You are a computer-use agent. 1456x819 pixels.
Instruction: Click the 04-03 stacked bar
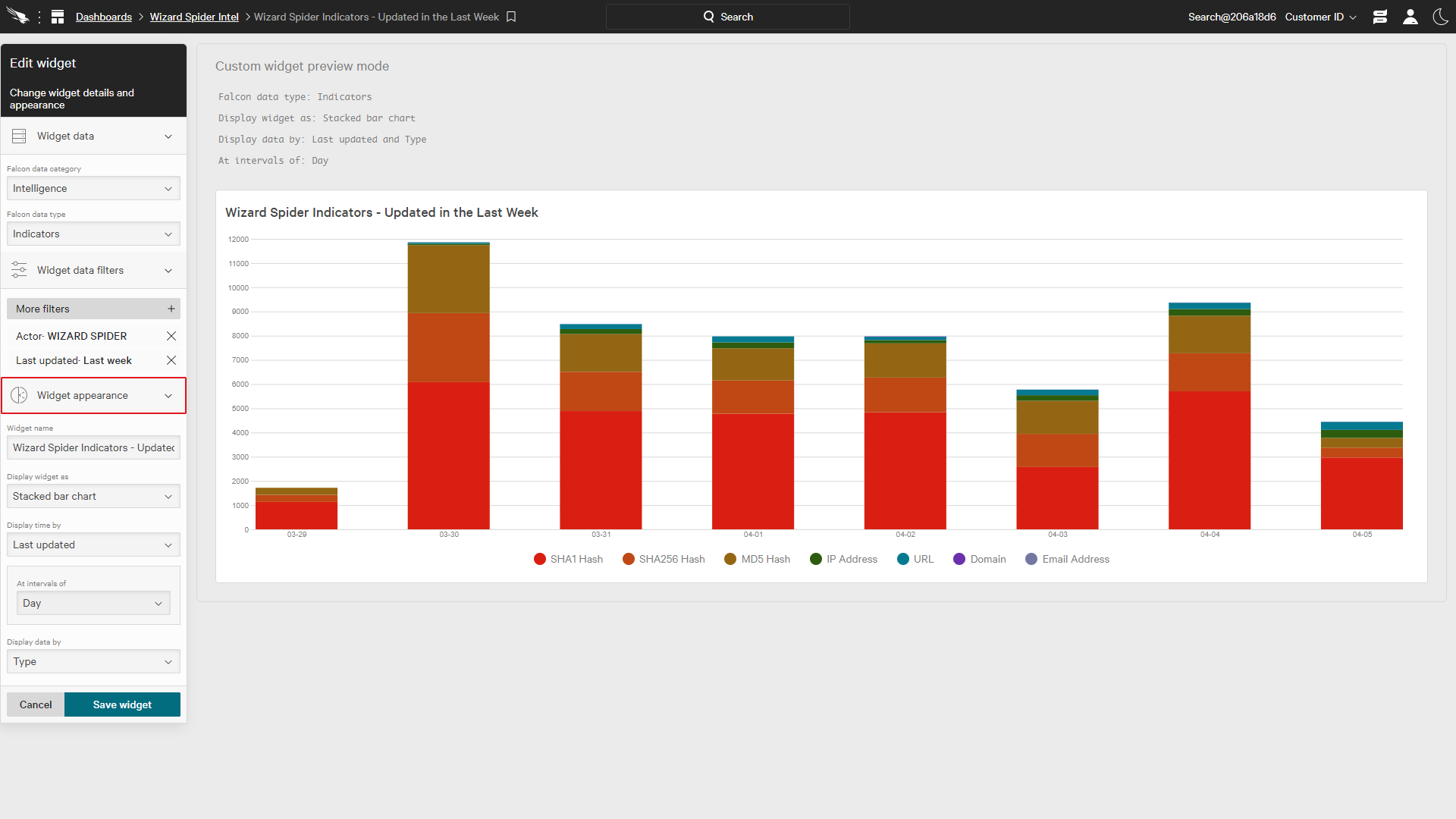1057,460
